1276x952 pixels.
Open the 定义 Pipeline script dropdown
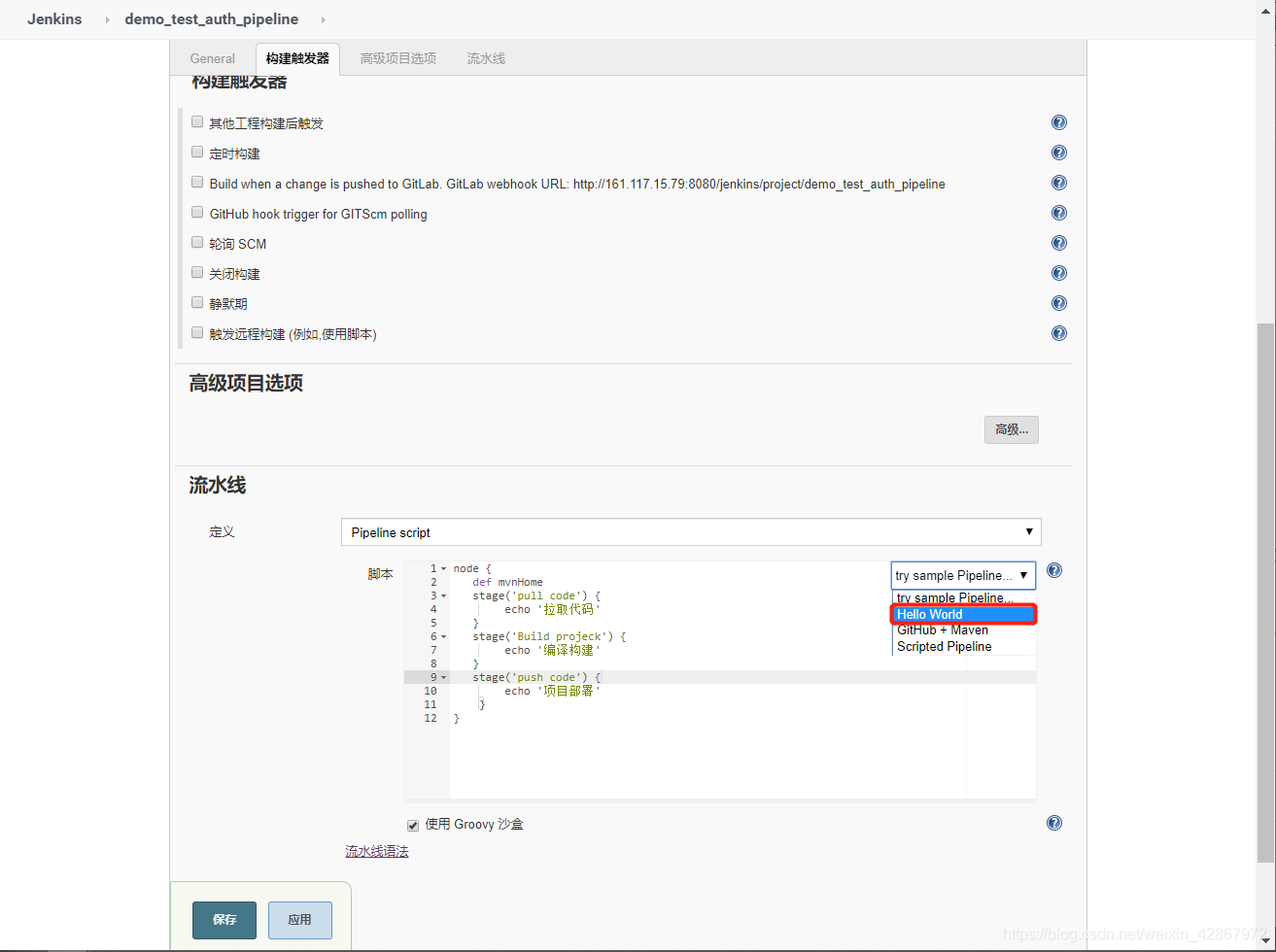point(691,532)
